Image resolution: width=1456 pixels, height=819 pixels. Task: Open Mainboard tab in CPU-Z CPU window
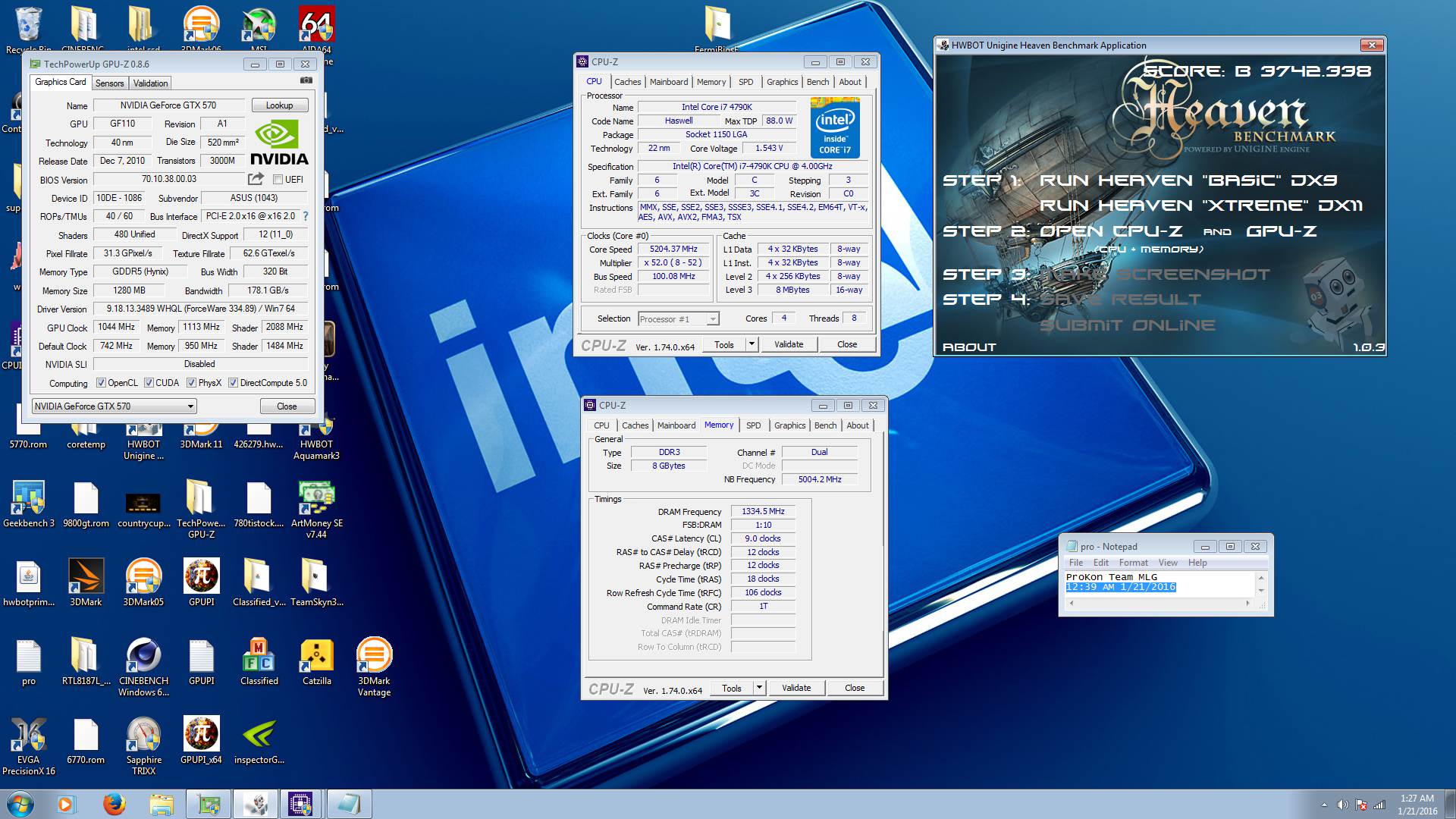pyautogui.click(x=669, y=82)
